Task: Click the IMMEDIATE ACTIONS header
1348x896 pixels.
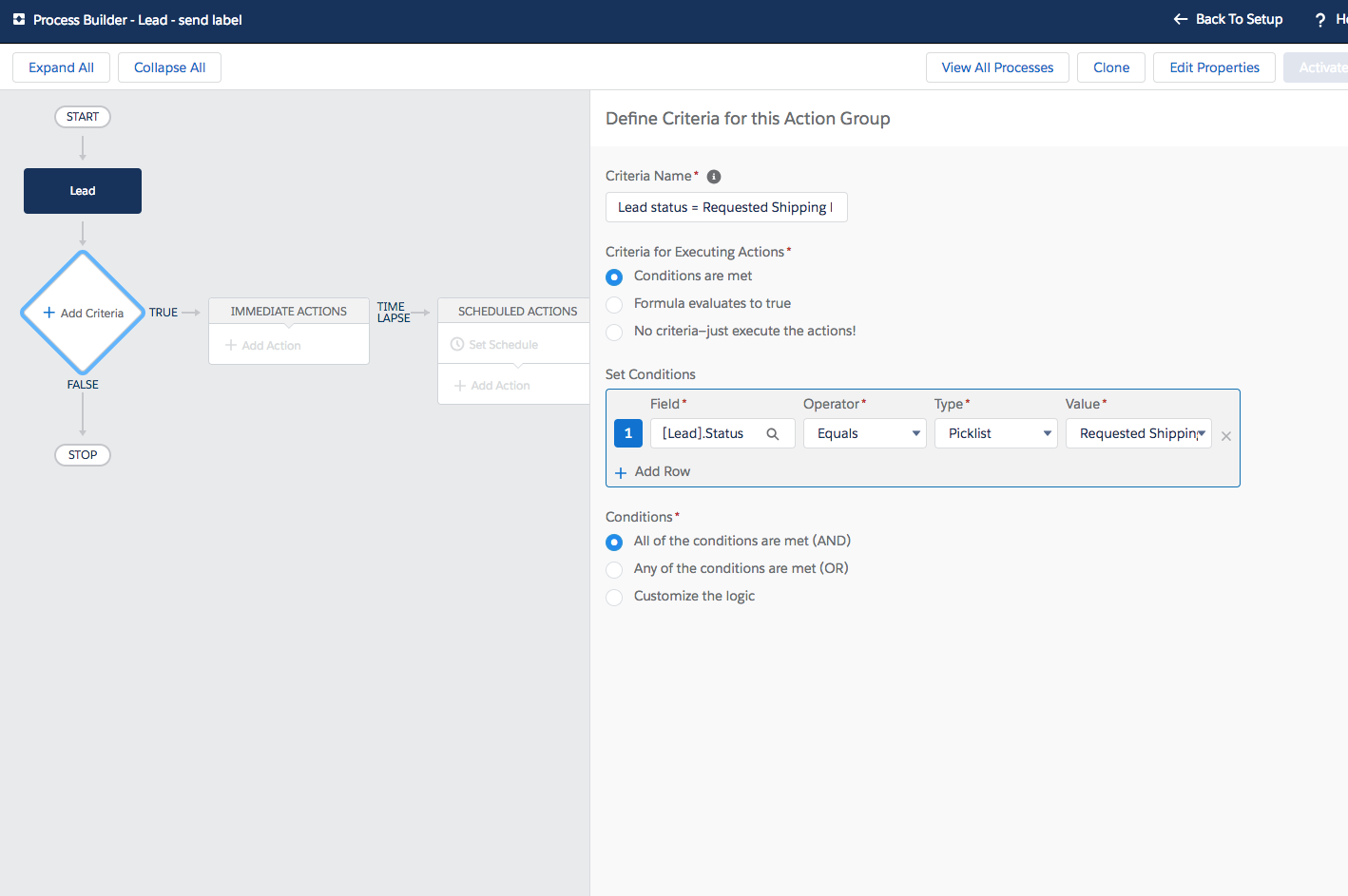Action: coord(289,311)
